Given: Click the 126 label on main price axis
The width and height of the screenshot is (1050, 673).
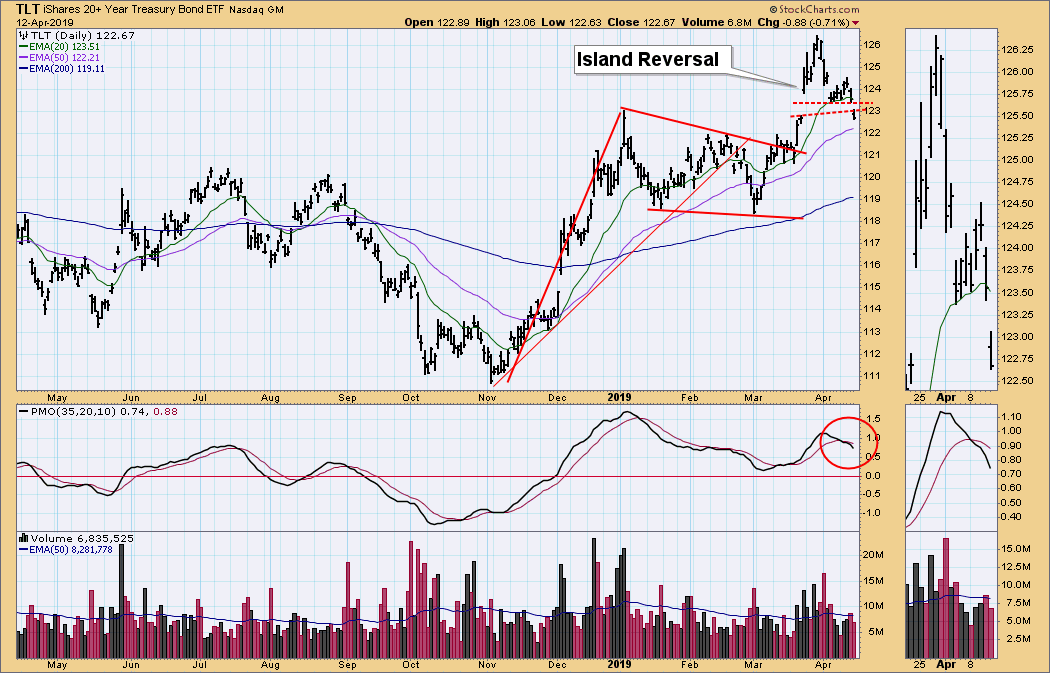Looking at the screenshot, I should (x=871, y=45).
